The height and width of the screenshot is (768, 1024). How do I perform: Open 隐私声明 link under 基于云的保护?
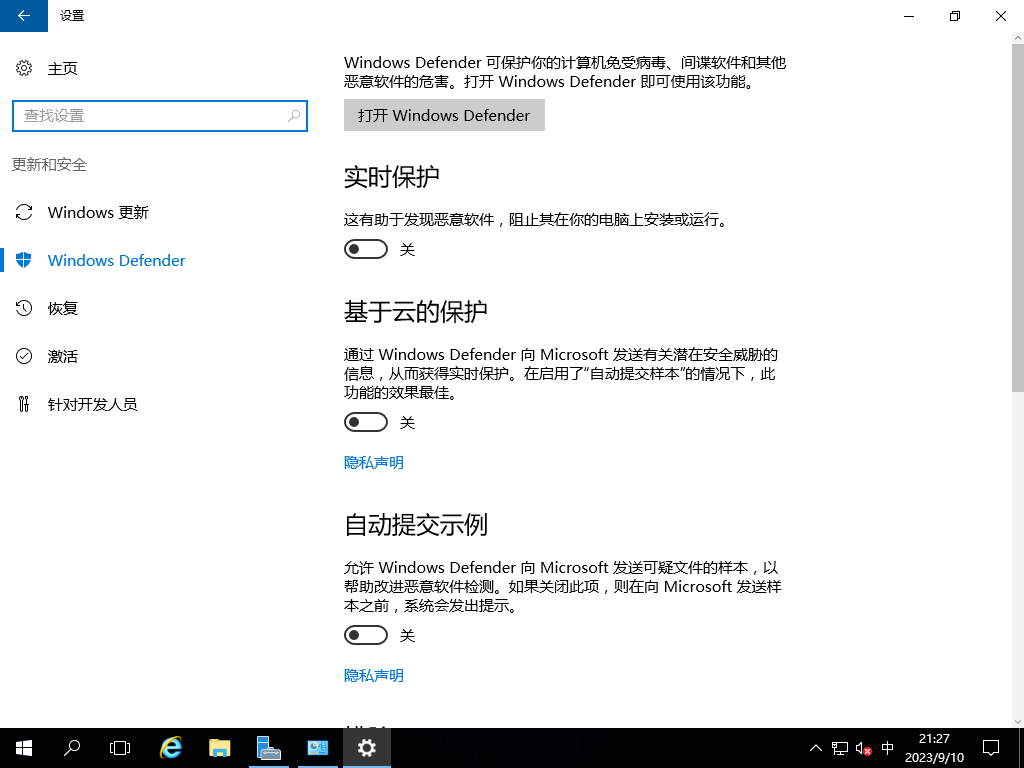[374, 462]
